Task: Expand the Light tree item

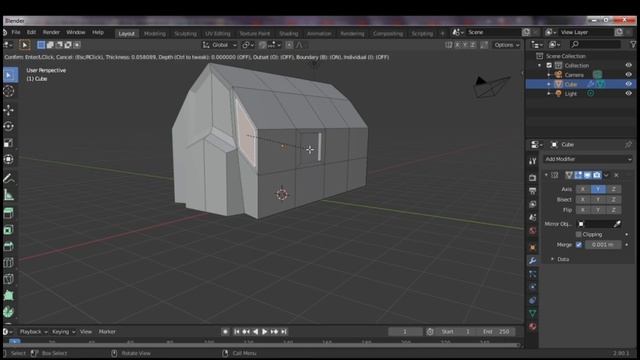Action: click(x=549, y=93)
